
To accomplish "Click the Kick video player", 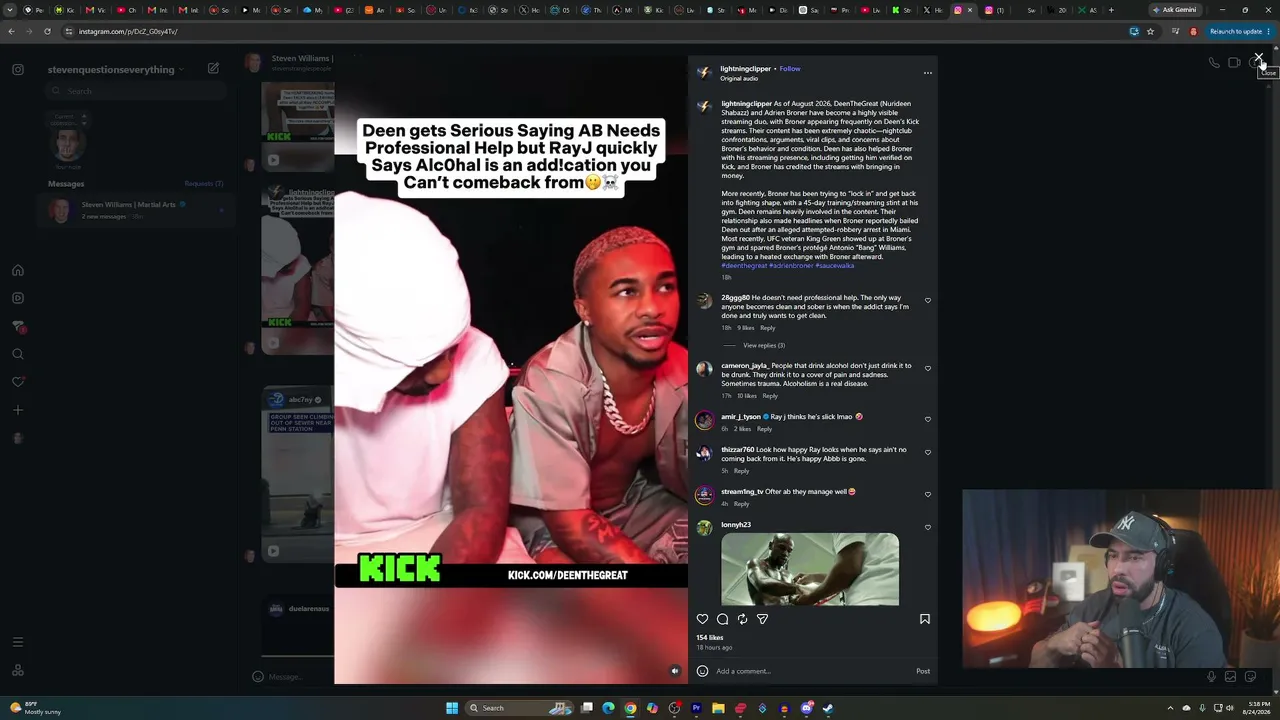I will click(511, 370).
